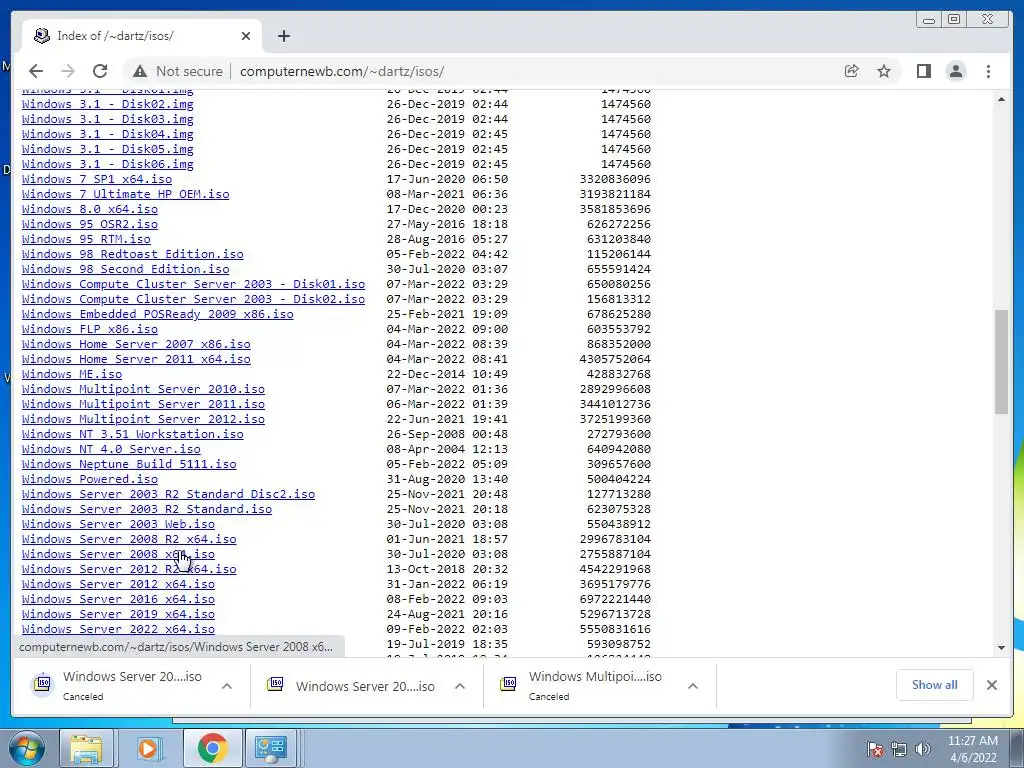Viewport: 1024px width, 768px height.
Task: Download Windows Neptune Build 5111.iso
Action: 129,464
